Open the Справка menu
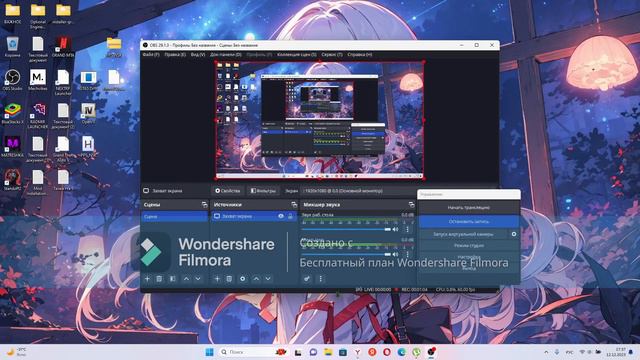640x360 pixels. click(x=360, y=54)
